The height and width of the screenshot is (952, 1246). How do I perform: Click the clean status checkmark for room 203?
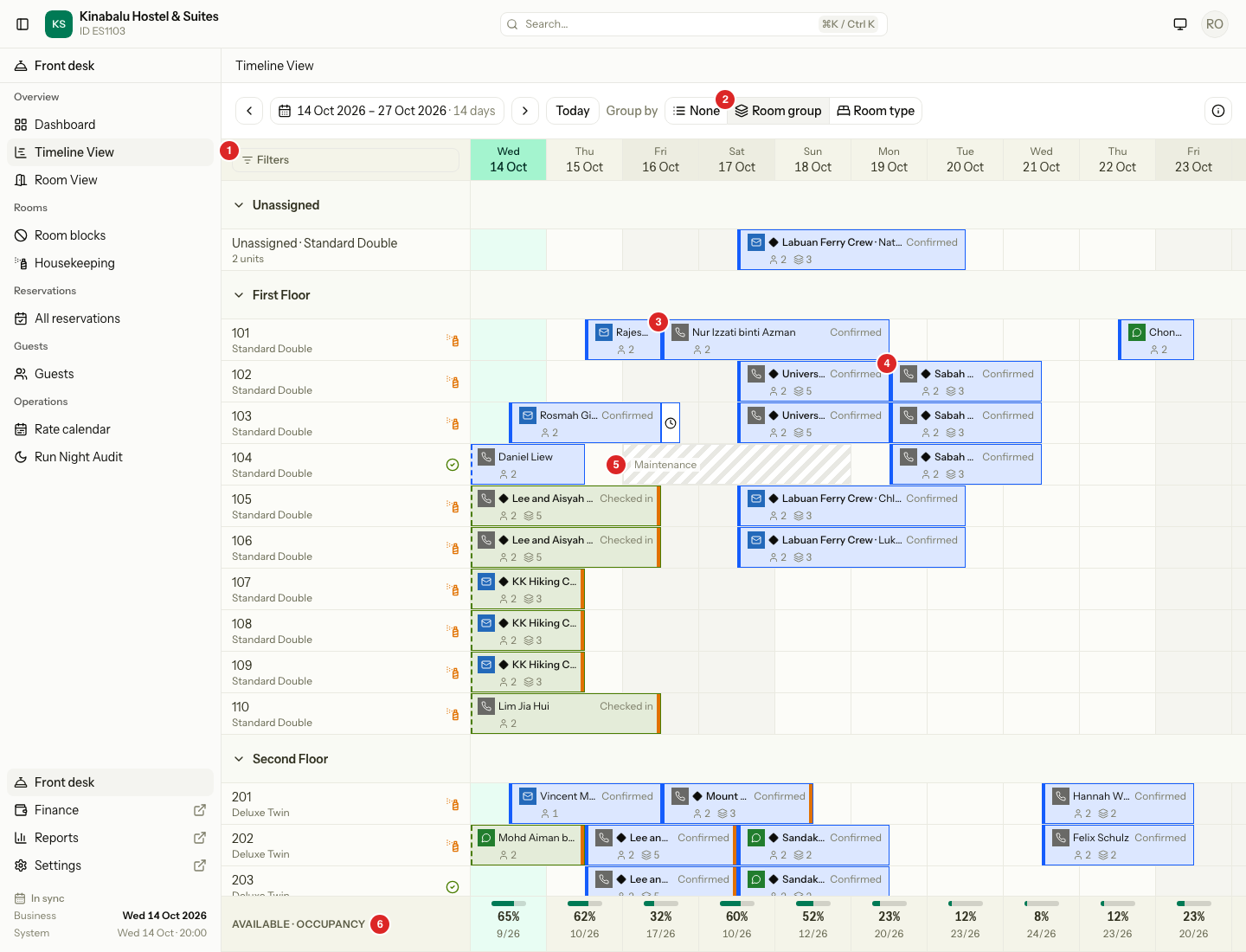pos(453,886)
